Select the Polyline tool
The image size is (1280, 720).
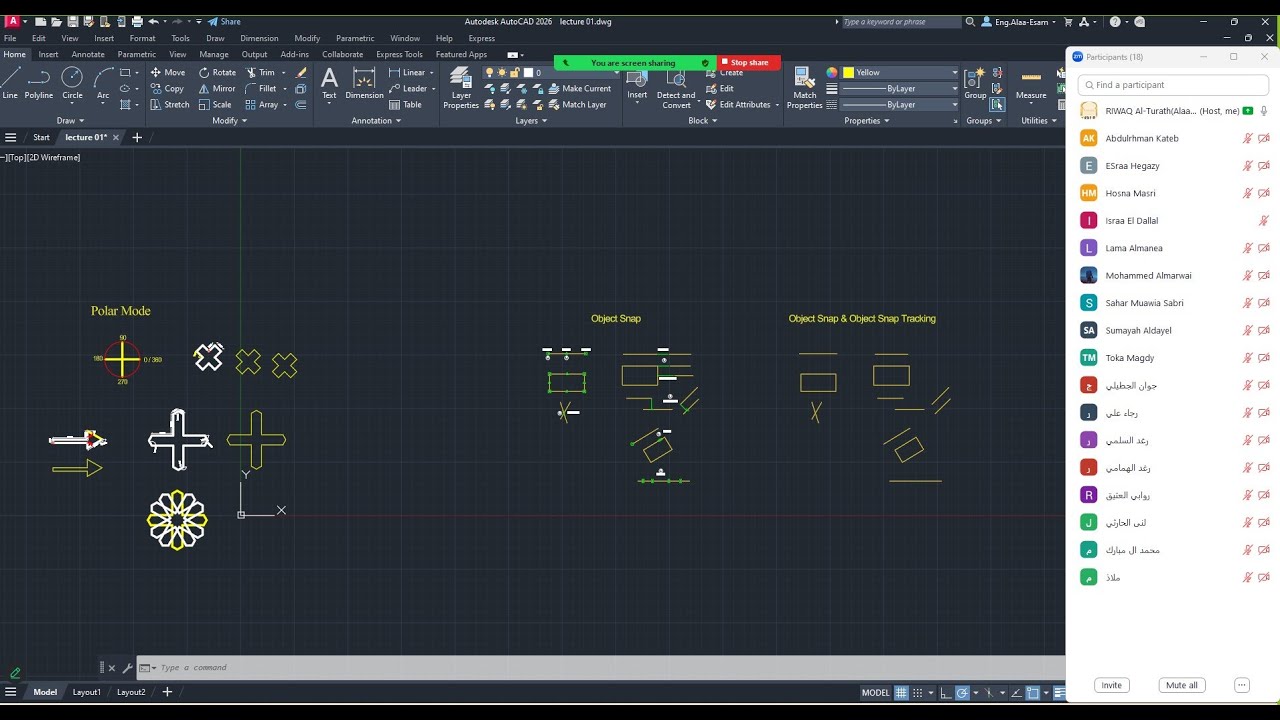(39, 83)
